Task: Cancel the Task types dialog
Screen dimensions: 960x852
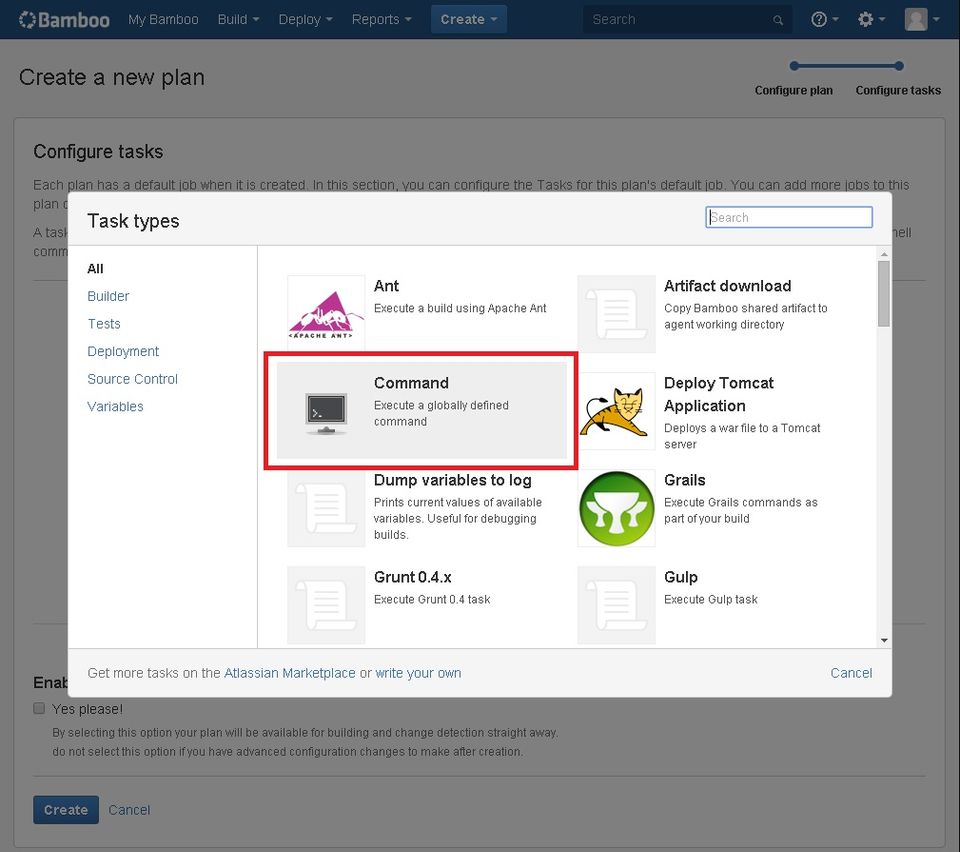Action: click(851, 673)
